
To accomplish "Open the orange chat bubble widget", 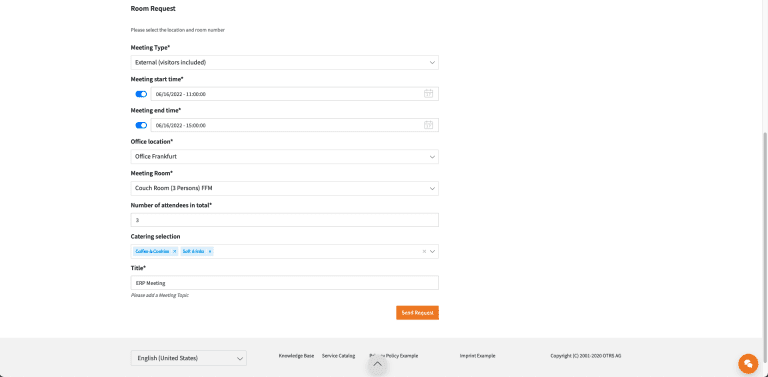I will (x=748, y=363).
